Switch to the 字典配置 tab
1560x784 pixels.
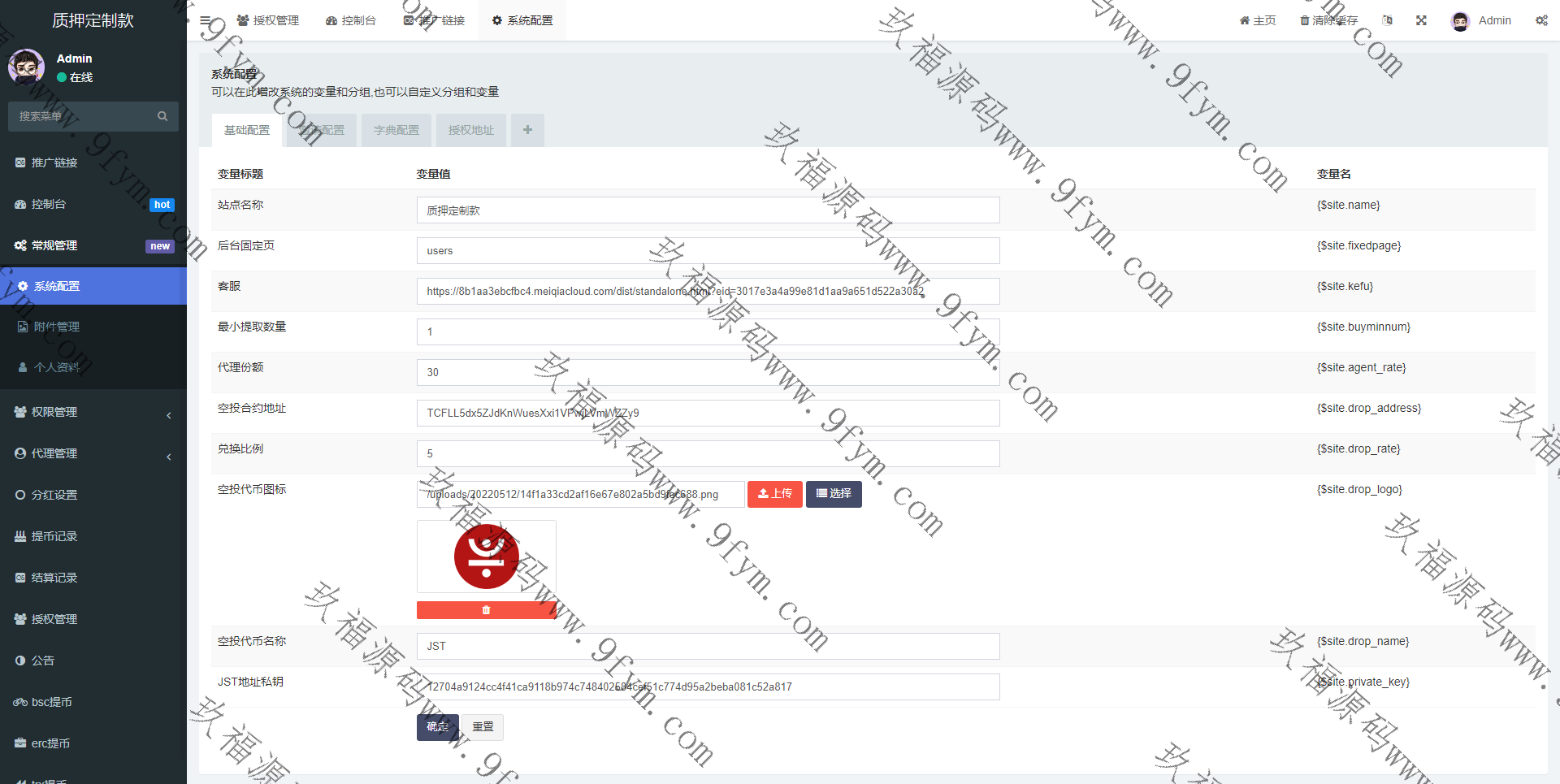point(396,130)
